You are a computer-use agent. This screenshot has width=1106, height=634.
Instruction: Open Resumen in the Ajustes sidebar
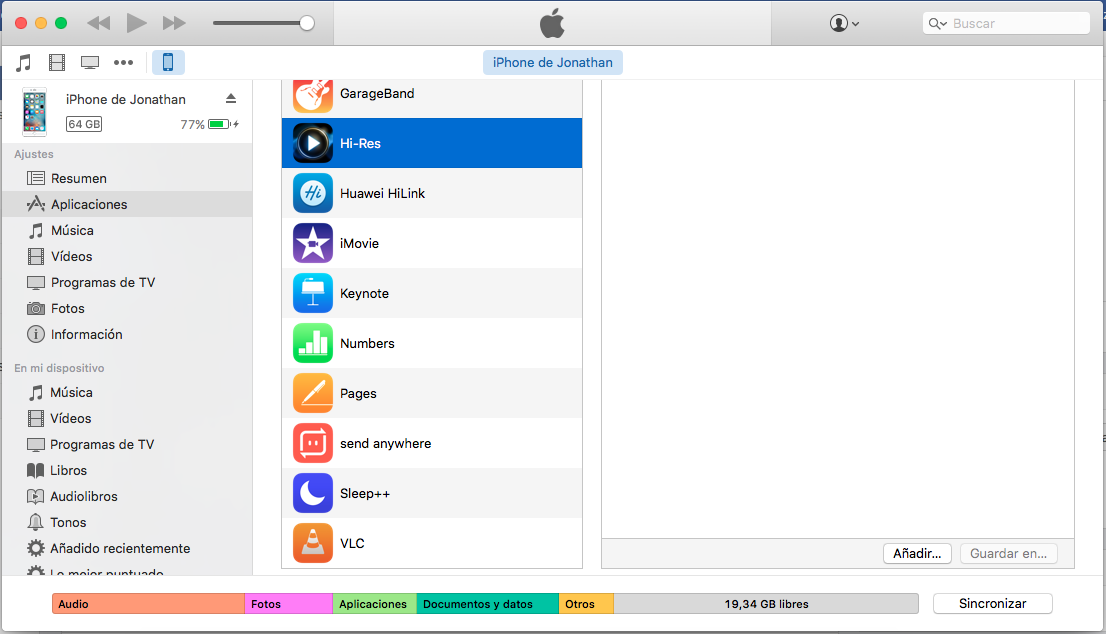[78, 178]
